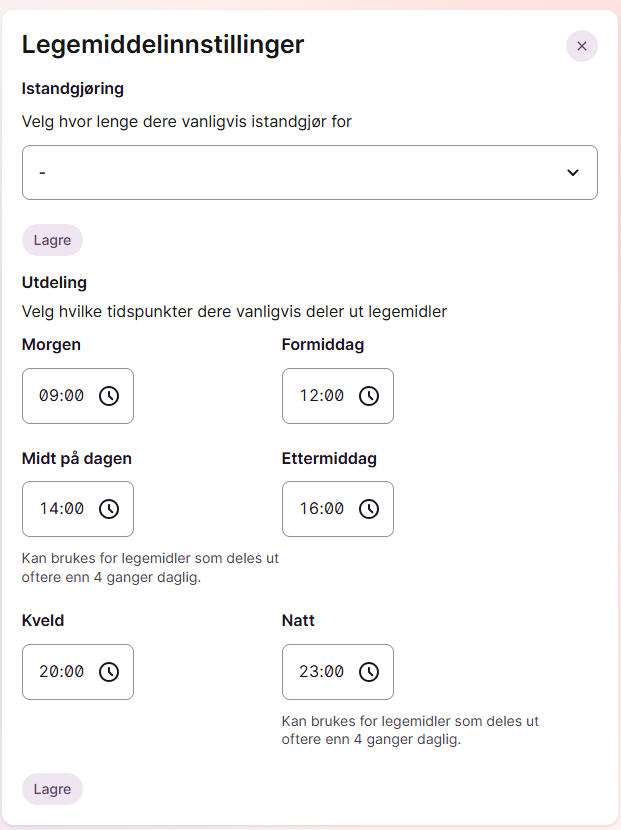Image resolution: width=621 pixels, height=830 pixels.
Task: Select the hours in Midt på dagen 14:00
Action: pos(48,509)
